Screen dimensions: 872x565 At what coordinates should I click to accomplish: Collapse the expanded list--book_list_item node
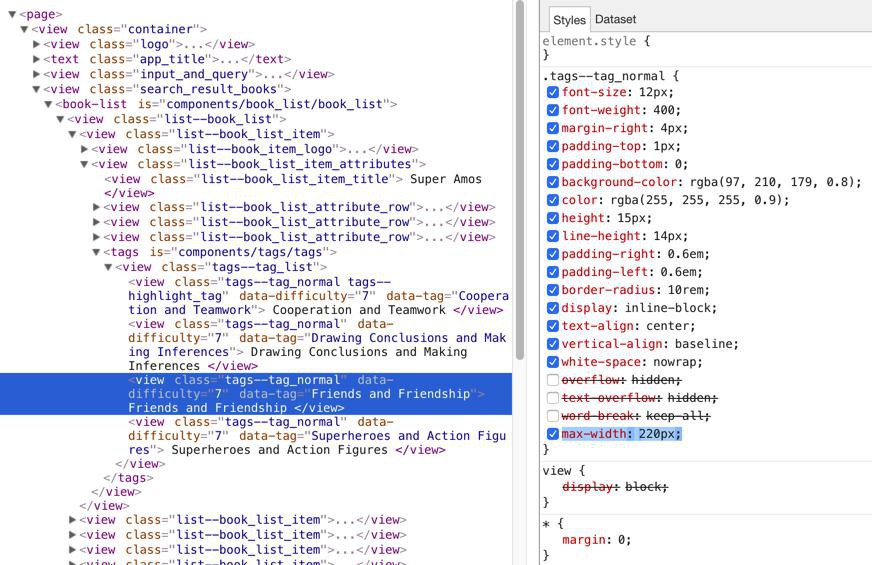pyautogui.click(x=72, y=135)
